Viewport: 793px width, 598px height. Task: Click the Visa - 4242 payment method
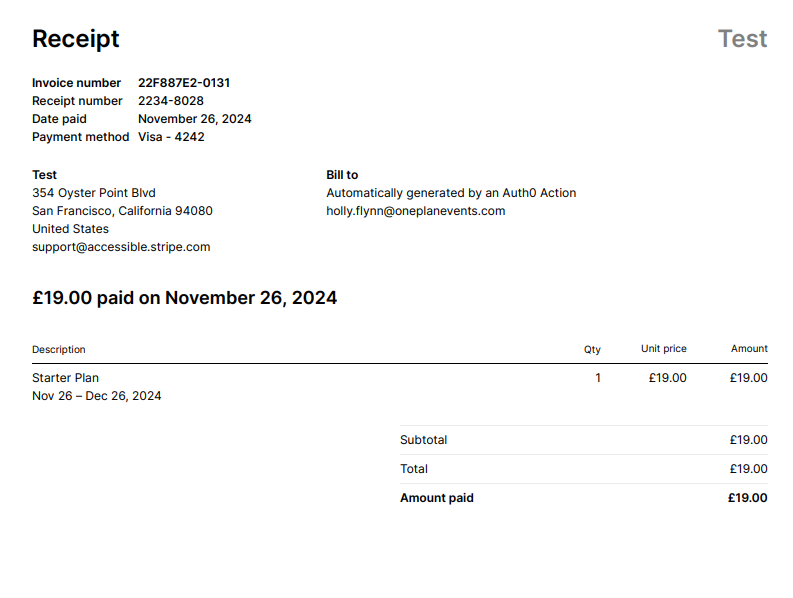click(x=171, y=137)
